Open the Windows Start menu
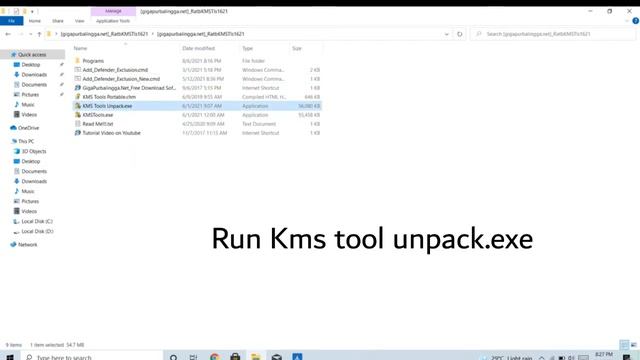640x360 pixels. 10,357
